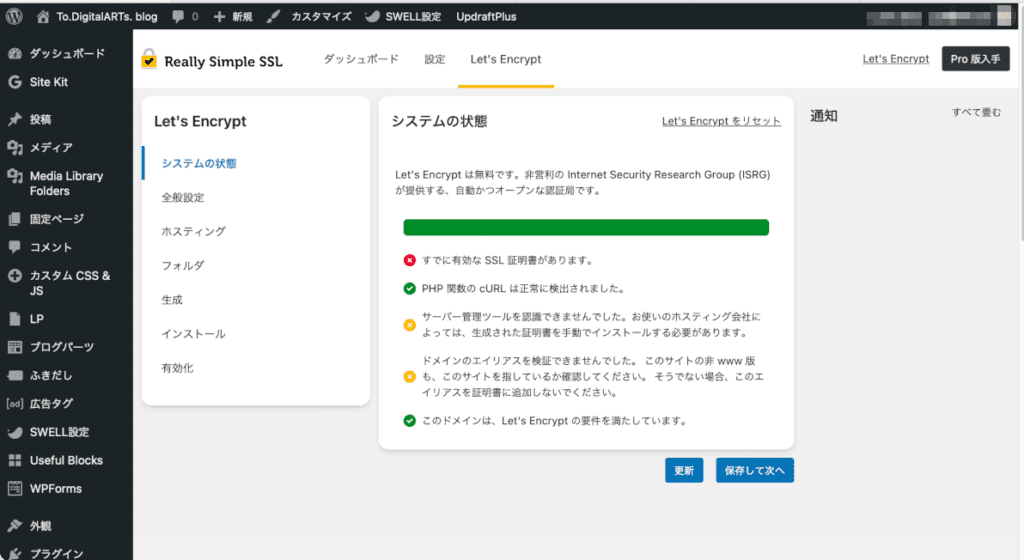Click orange warning icon for サーバー管理ツール

409,325
